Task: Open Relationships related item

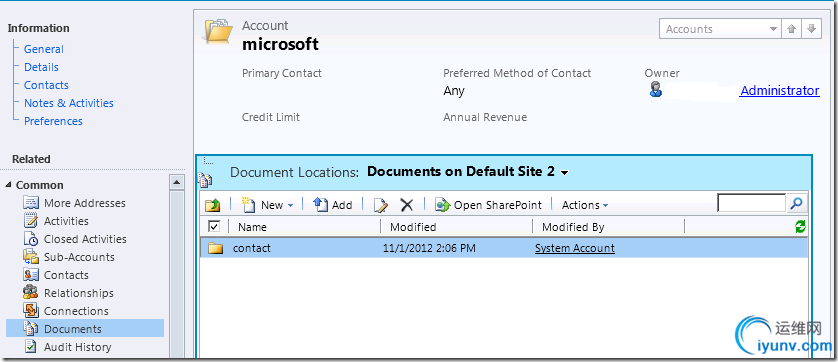Action: (79, 294)
